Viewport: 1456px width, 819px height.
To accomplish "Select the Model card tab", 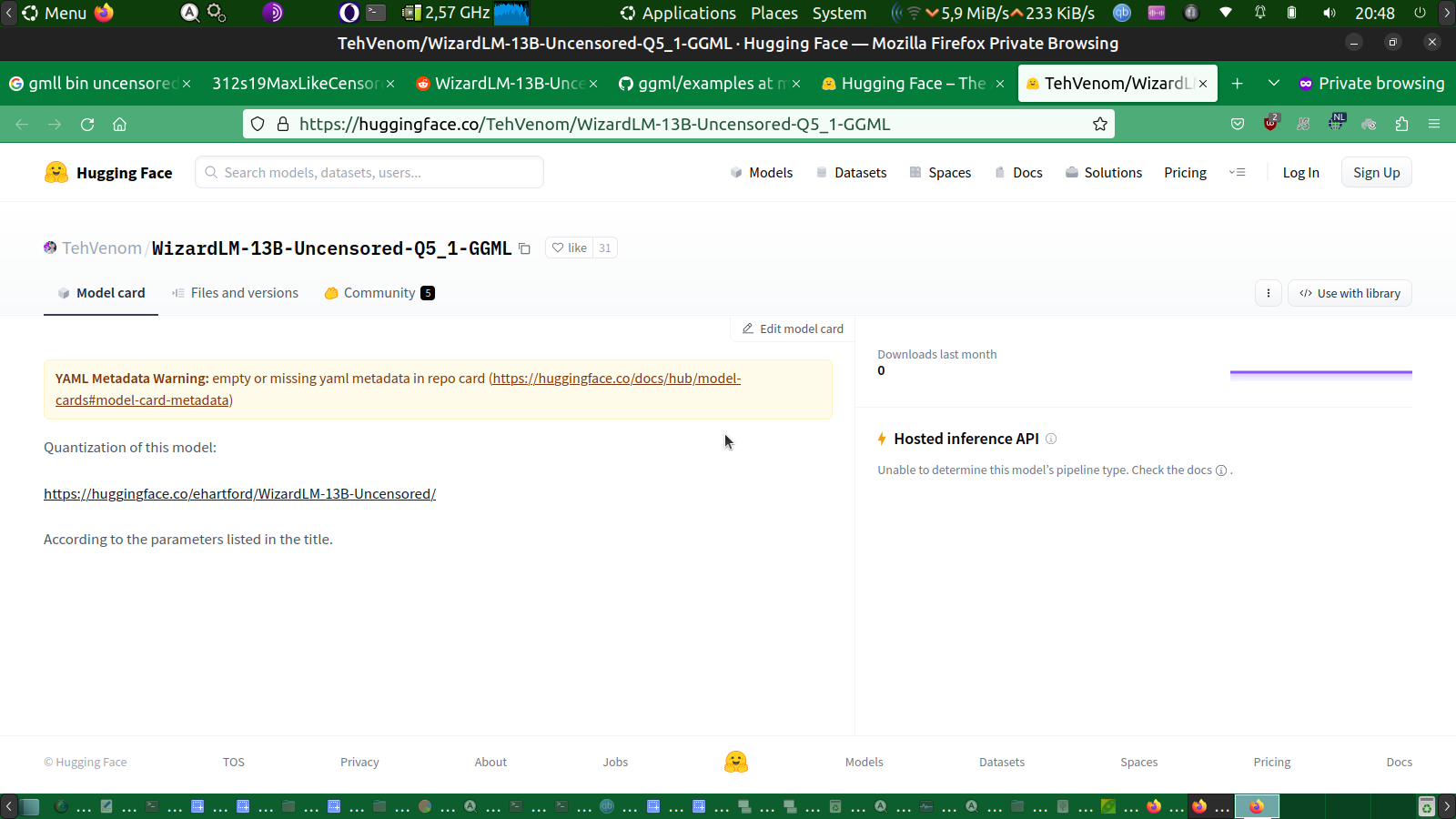I will coord(101,293).
